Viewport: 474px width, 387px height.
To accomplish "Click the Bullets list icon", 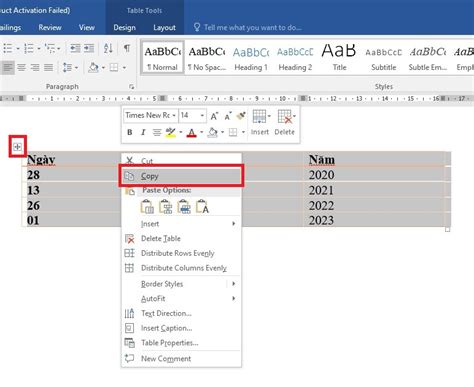I will (x=7, y=49).
